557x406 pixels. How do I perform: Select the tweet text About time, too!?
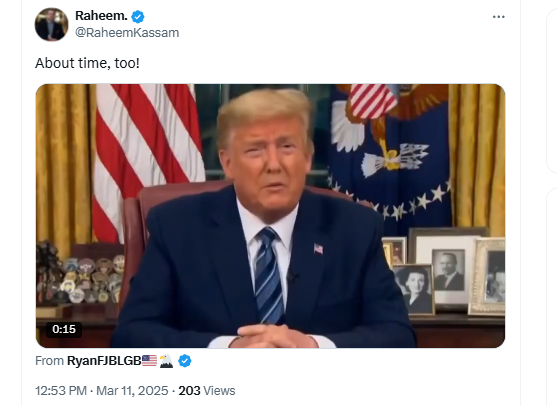point(87,63)
